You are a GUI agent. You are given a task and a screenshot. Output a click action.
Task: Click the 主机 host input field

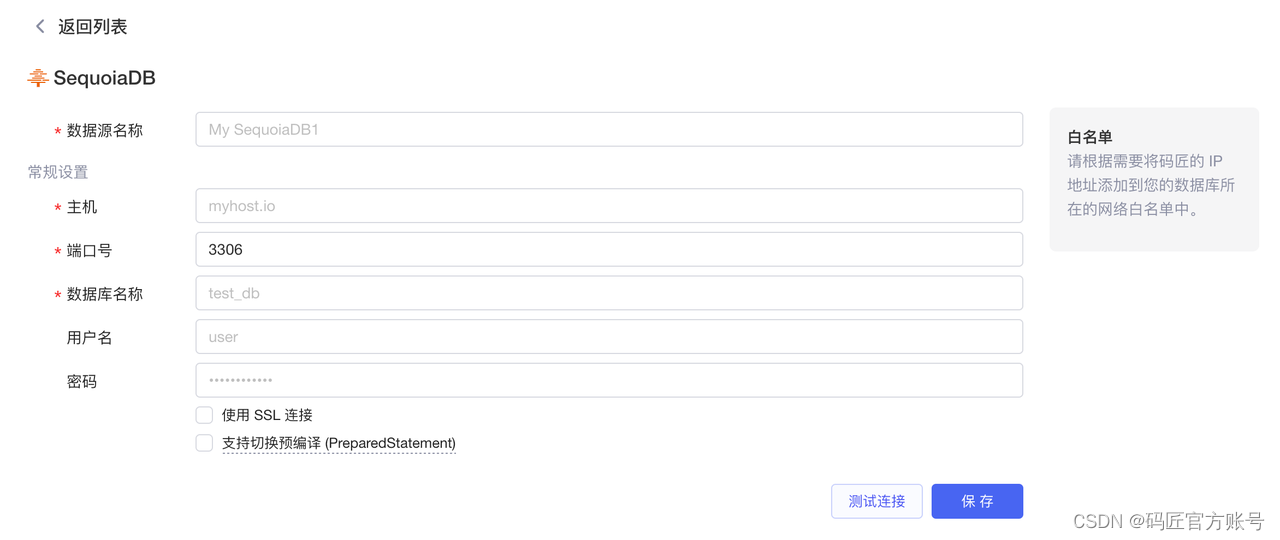tap(609, 206)
